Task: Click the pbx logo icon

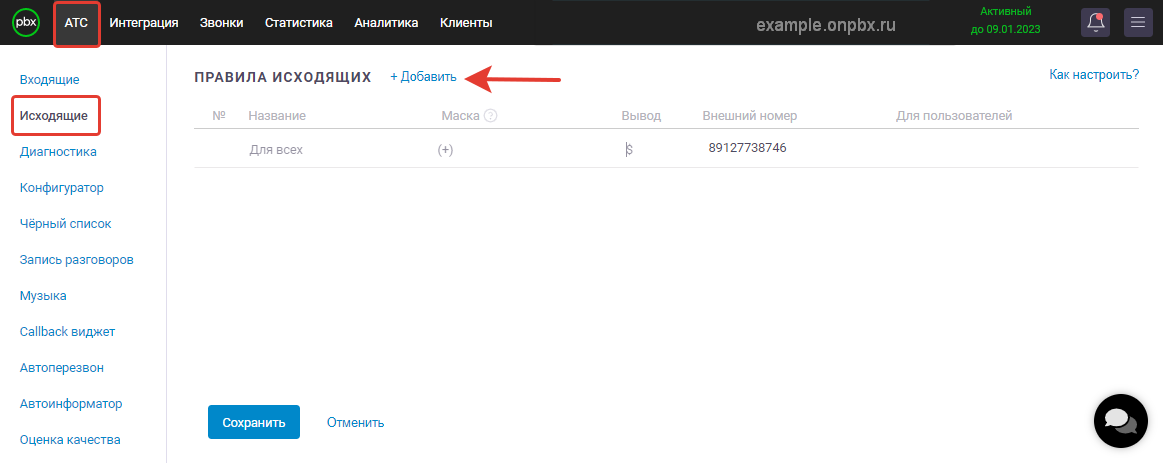Action: [x=25, y=22]
